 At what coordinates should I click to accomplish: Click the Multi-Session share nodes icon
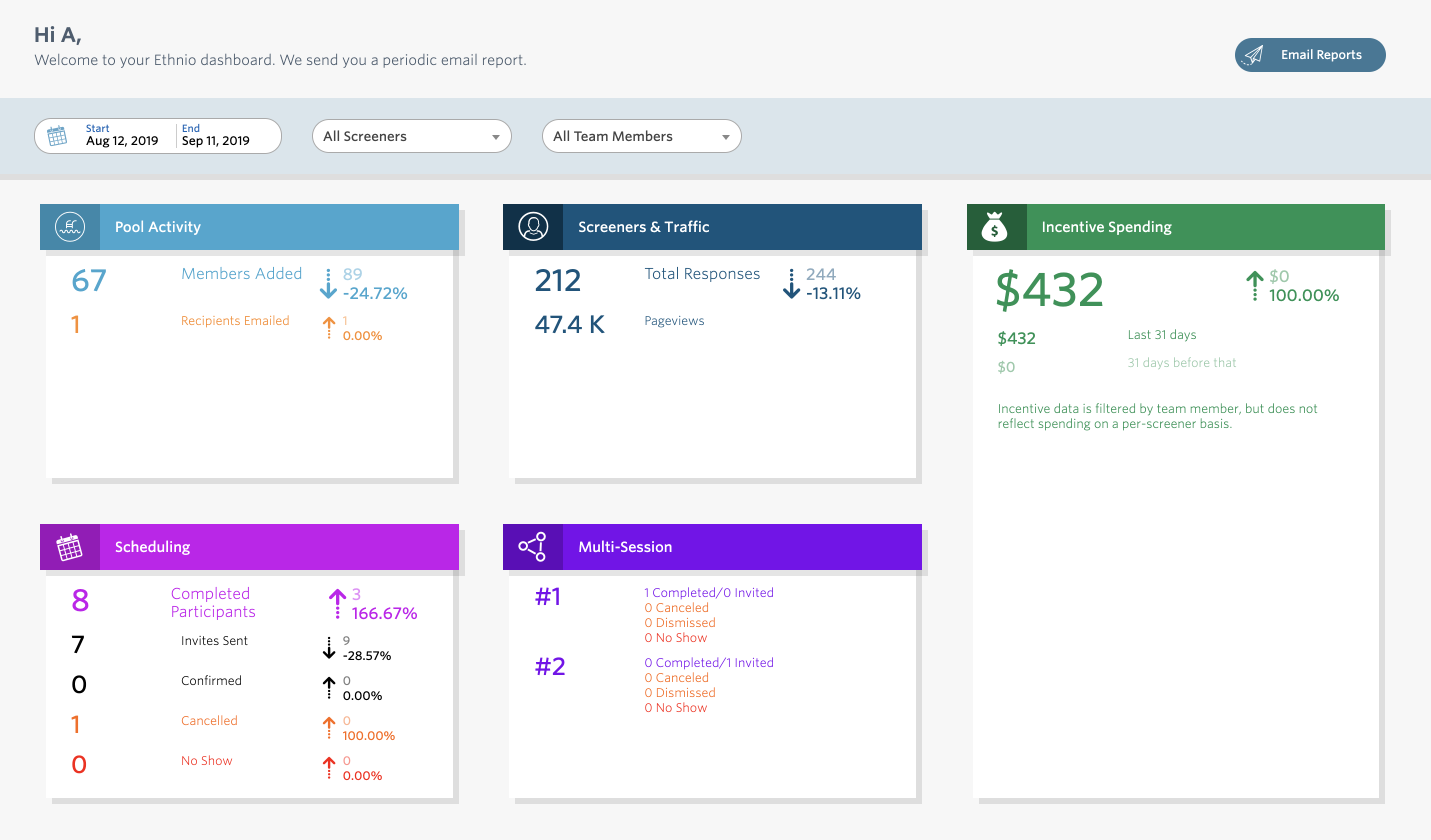coord(532,547)
